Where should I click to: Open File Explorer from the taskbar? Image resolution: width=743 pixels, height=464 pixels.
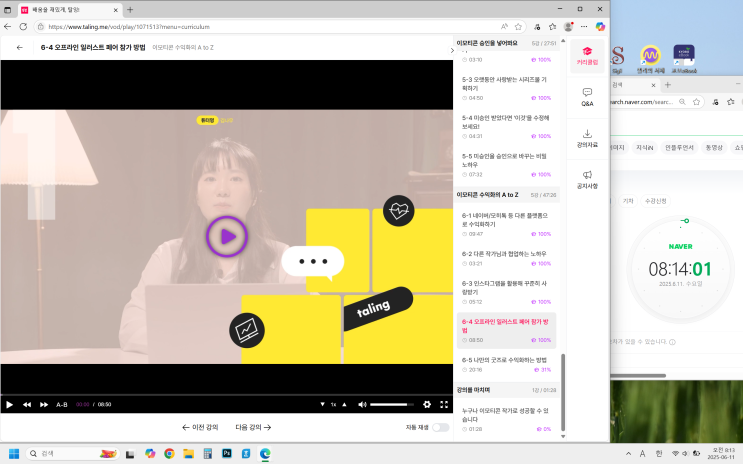tap(189, 454)
